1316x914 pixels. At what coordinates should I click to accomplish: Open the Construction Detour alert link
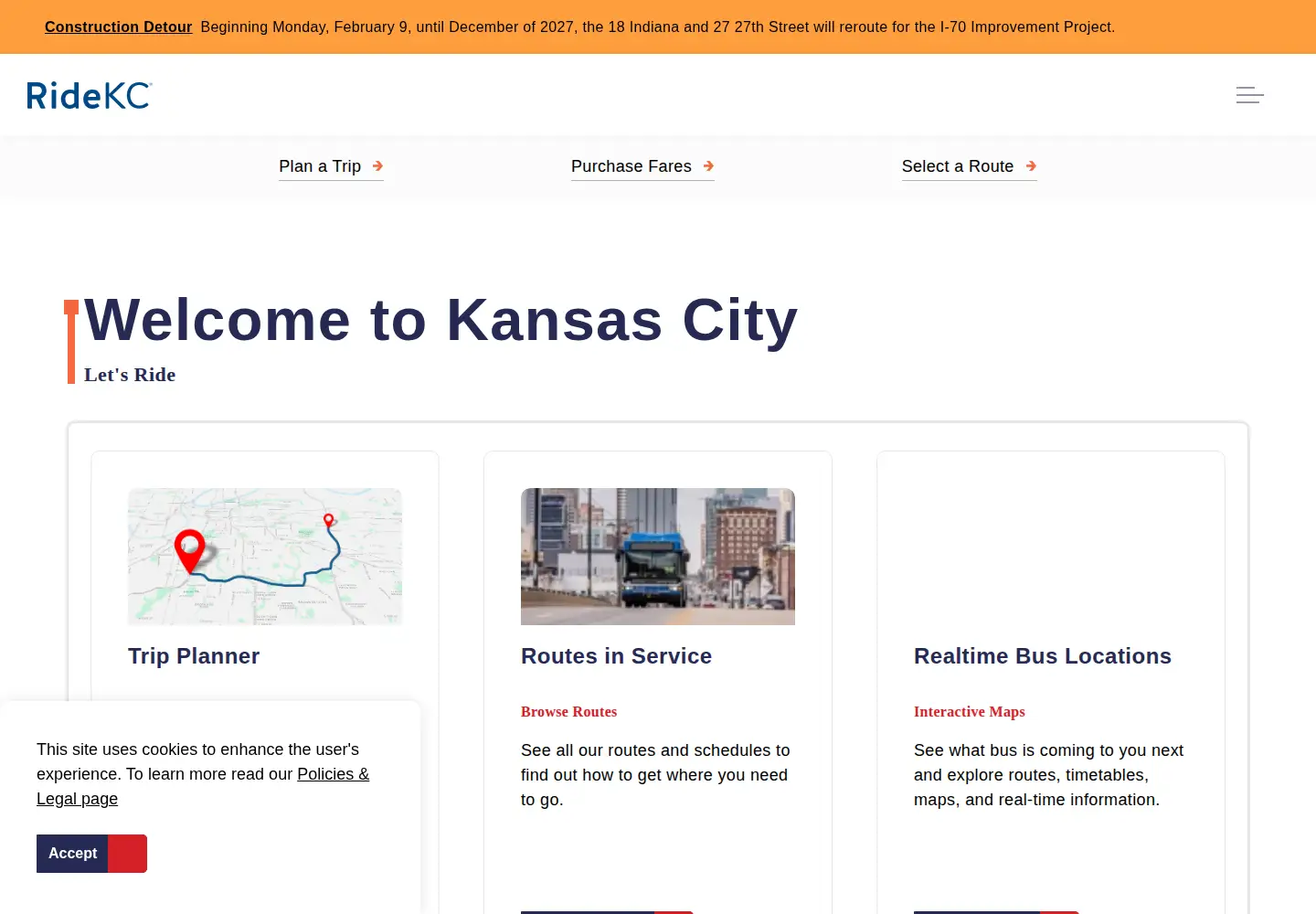(x=119, y=27)
